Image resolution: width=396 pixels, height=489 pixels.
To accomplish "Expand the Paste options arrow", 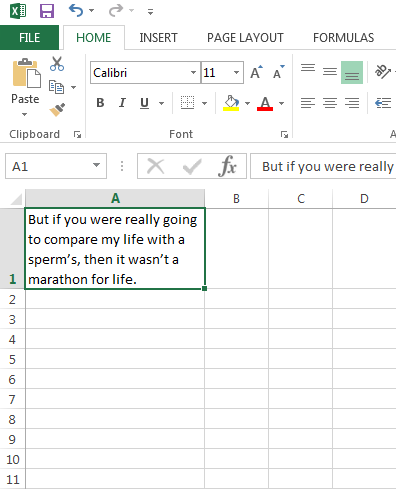I will [x=25, y=114].
